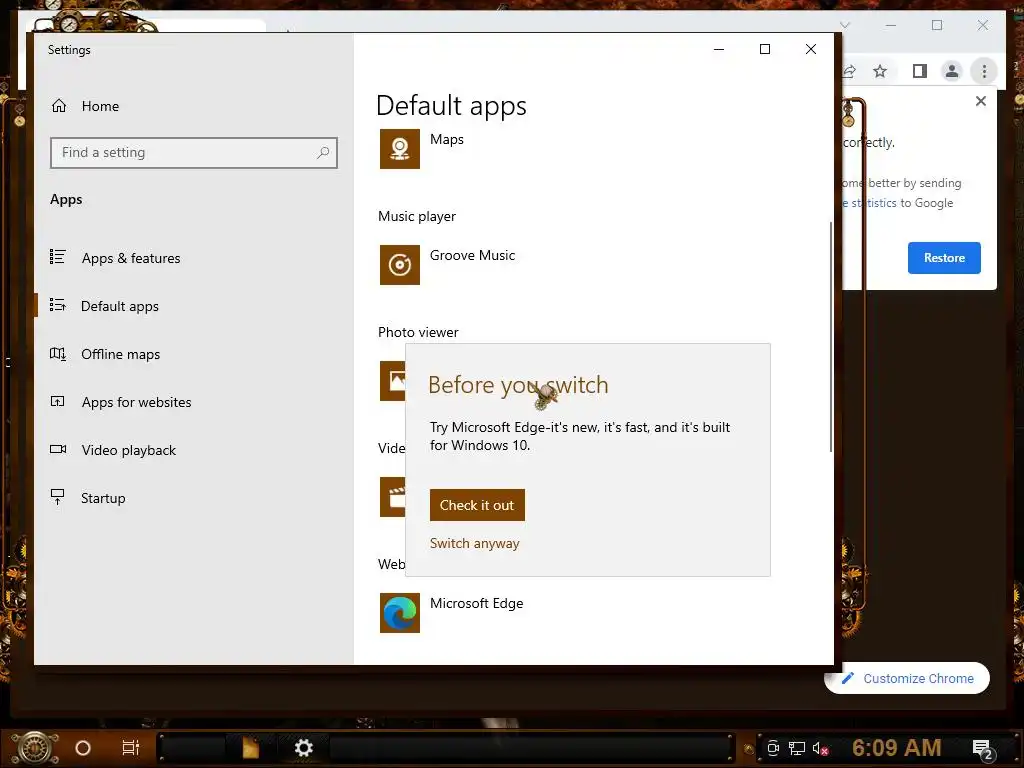Click the Photo viewer app icon
This screenshot has height=768, width=1024.
coord(392,381)
